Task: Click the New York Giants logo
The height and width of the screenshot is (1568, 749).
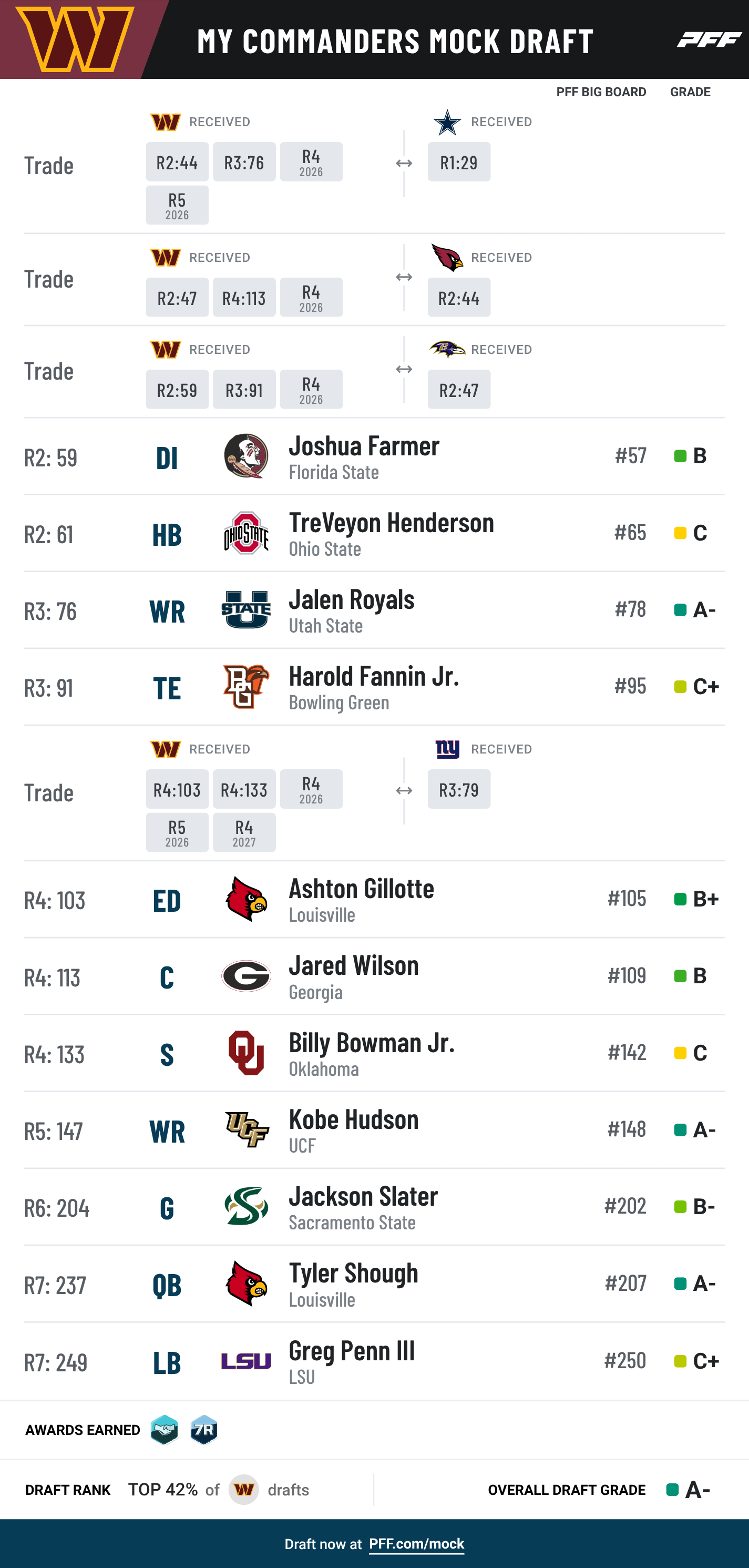Action: (x=447, y=749)
